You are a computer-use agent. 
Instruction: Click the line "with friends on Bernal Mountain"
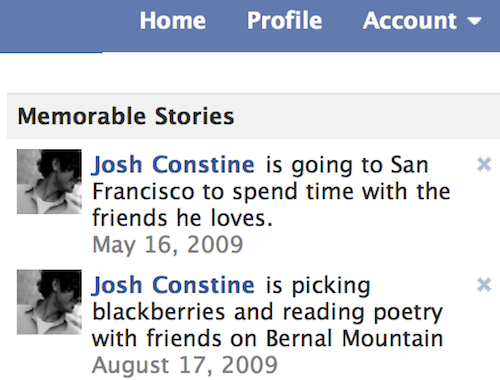[267, 339]
